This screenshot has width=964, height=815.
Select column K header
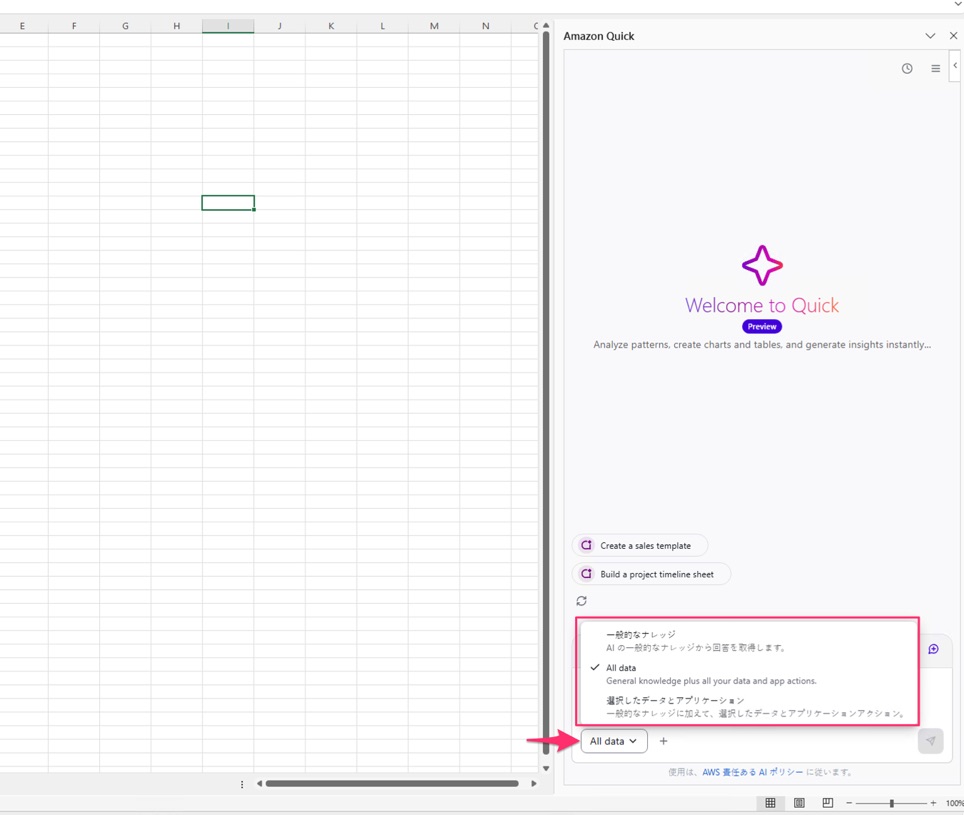click(x=331, y=26)
